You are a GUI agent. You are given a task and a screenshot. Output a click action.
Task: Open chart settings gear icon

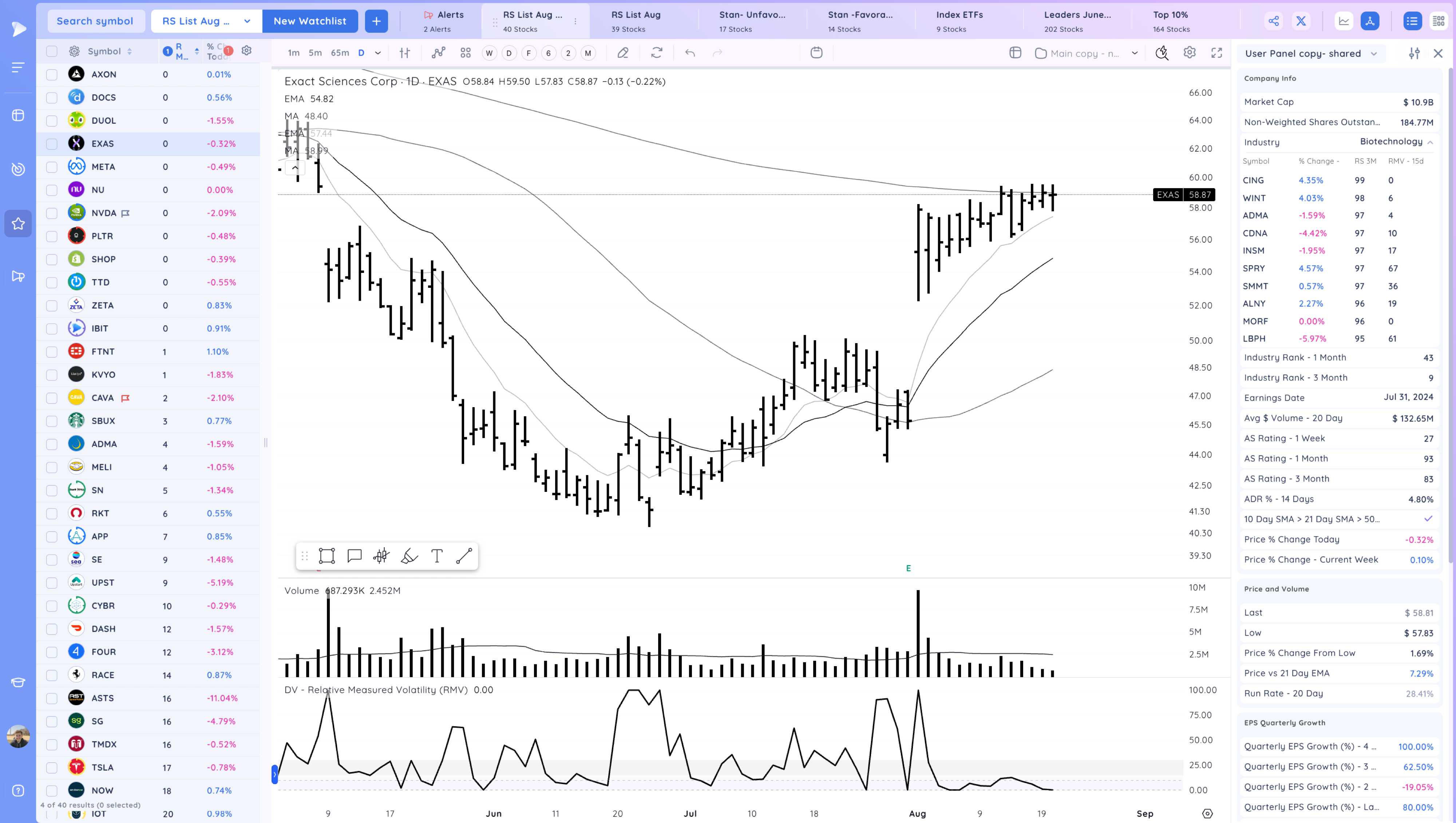click(x=1189, y=52)
